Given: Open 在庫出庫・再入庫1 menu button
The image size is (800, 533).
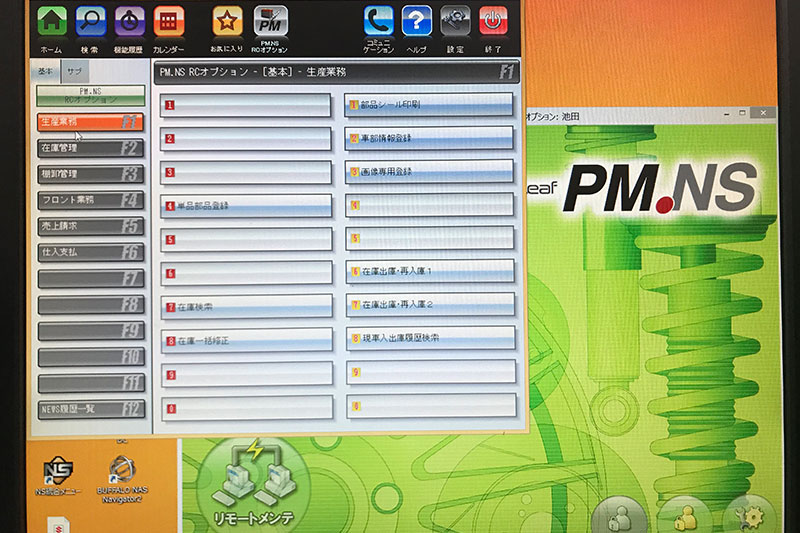Looking at the screenshot, I should click(x=430, y=271).
